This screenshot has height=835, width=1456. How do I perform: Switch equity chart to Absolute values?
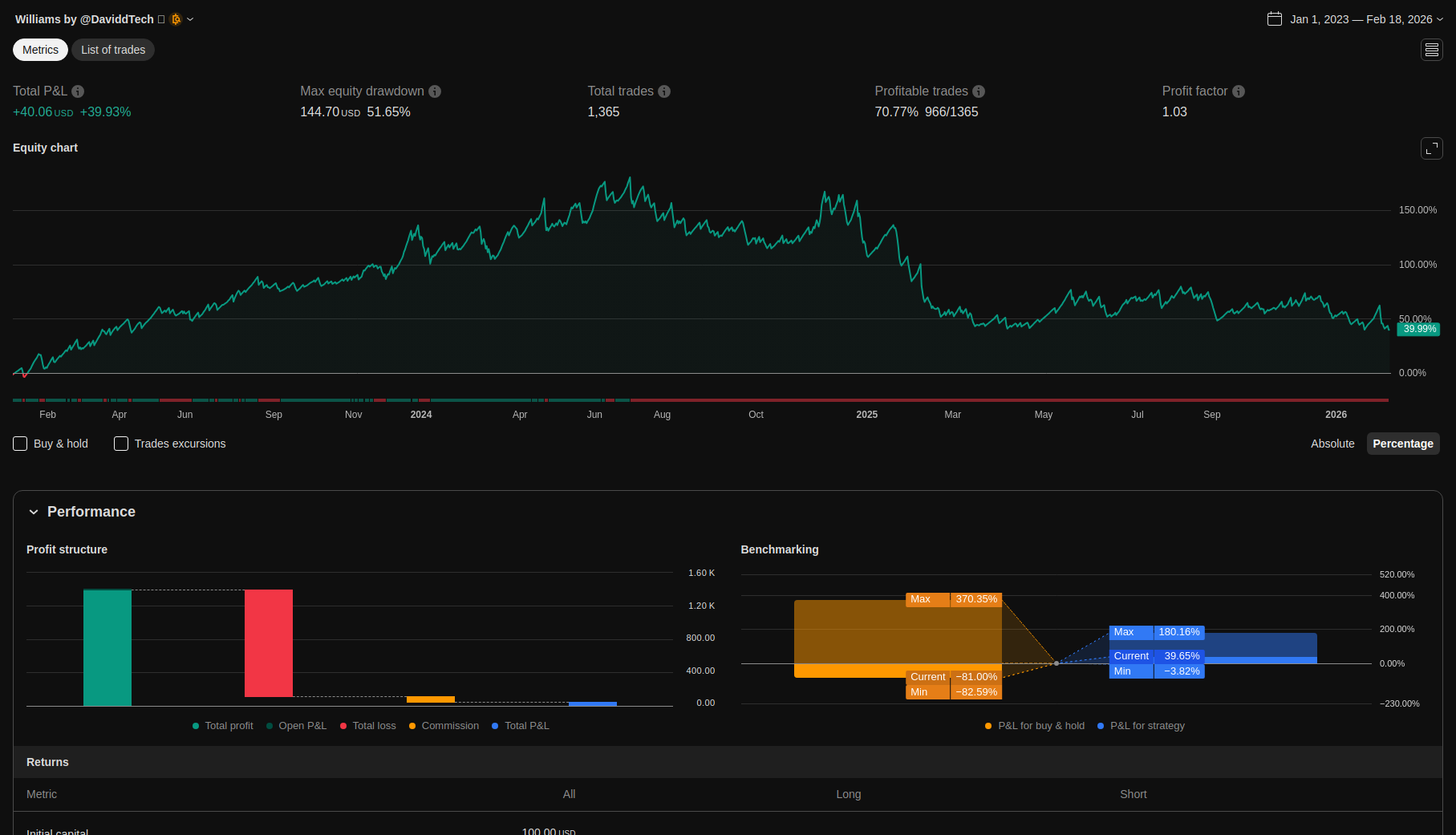coord(1332,444)
